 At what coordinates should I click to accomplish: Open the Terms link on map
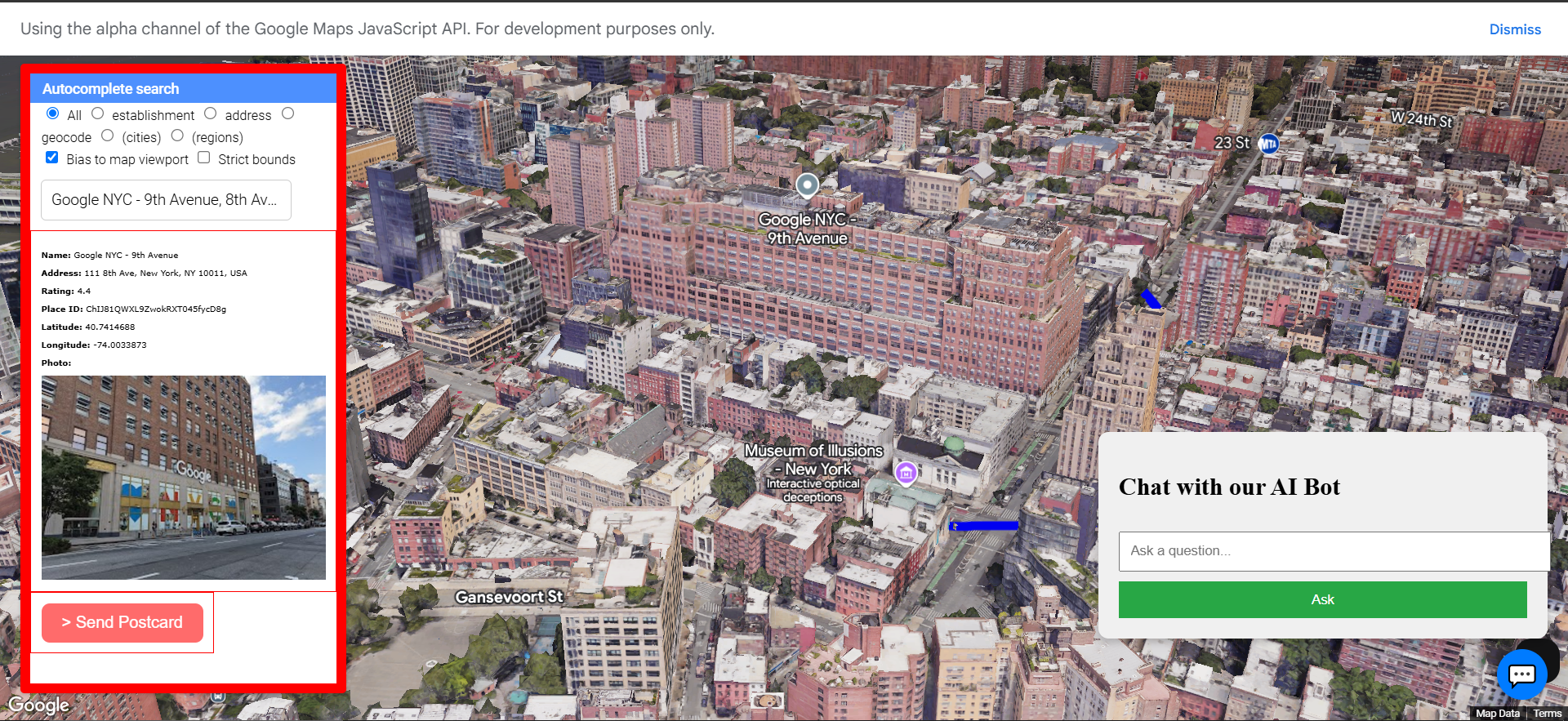(1547, 714)
